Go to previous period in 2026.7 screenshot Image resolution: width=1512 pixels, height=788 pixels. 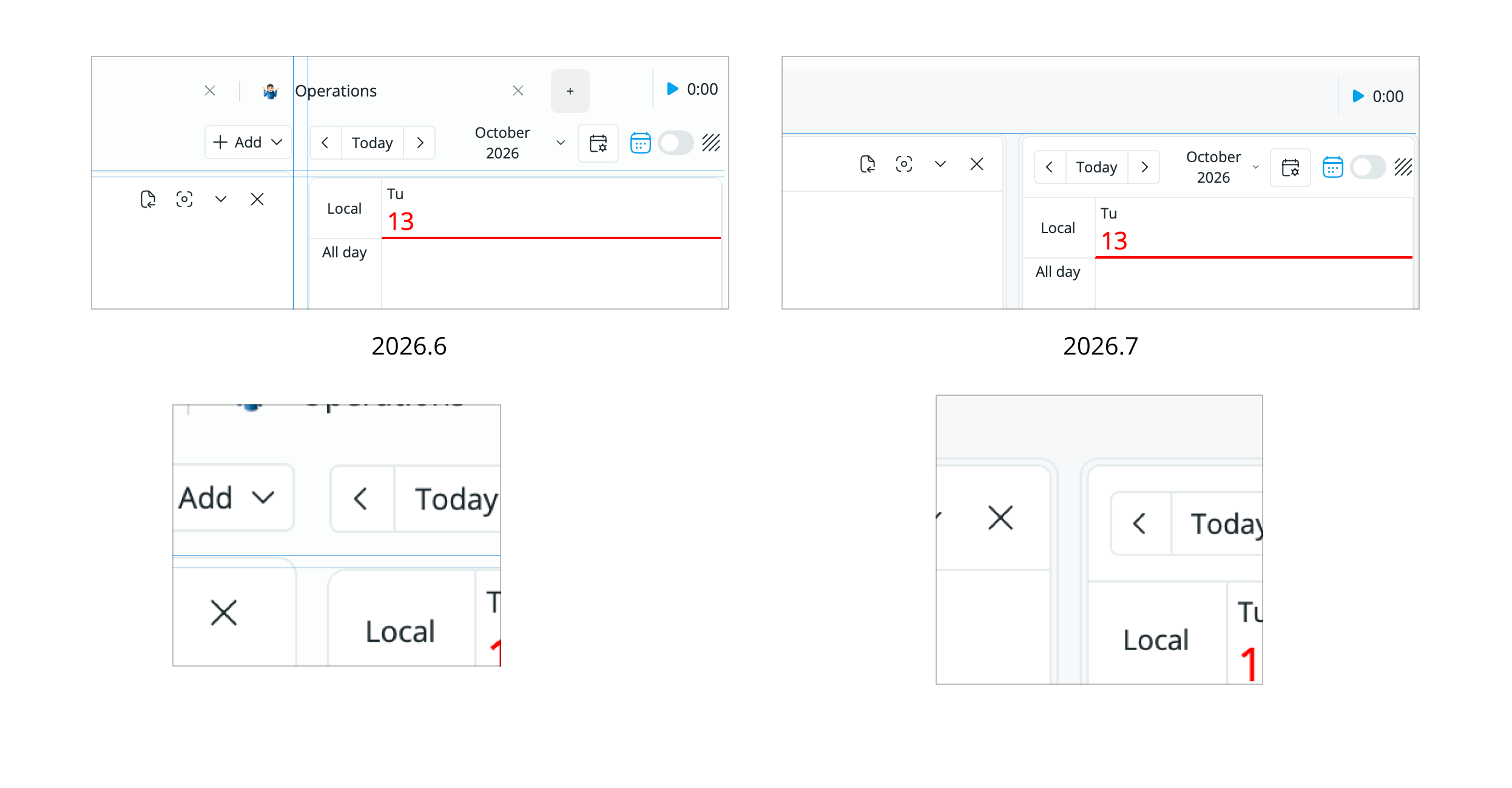tap(1050, 167)
